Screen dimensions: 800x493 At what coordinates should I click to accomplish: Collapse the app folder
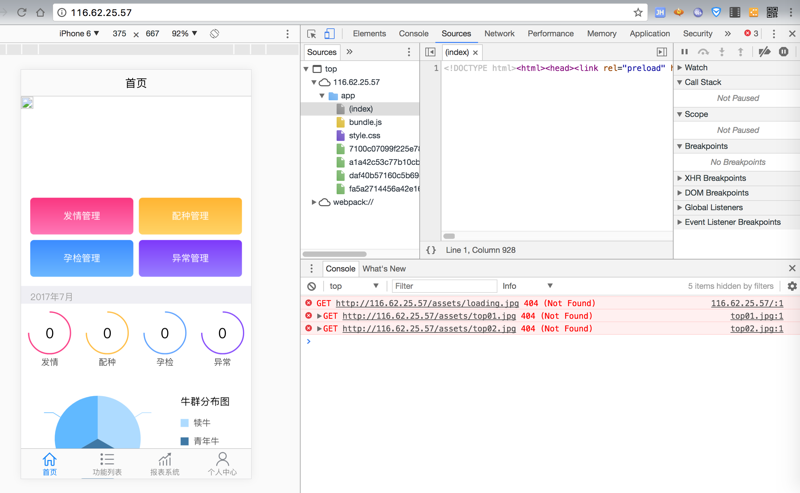[322, 95]
